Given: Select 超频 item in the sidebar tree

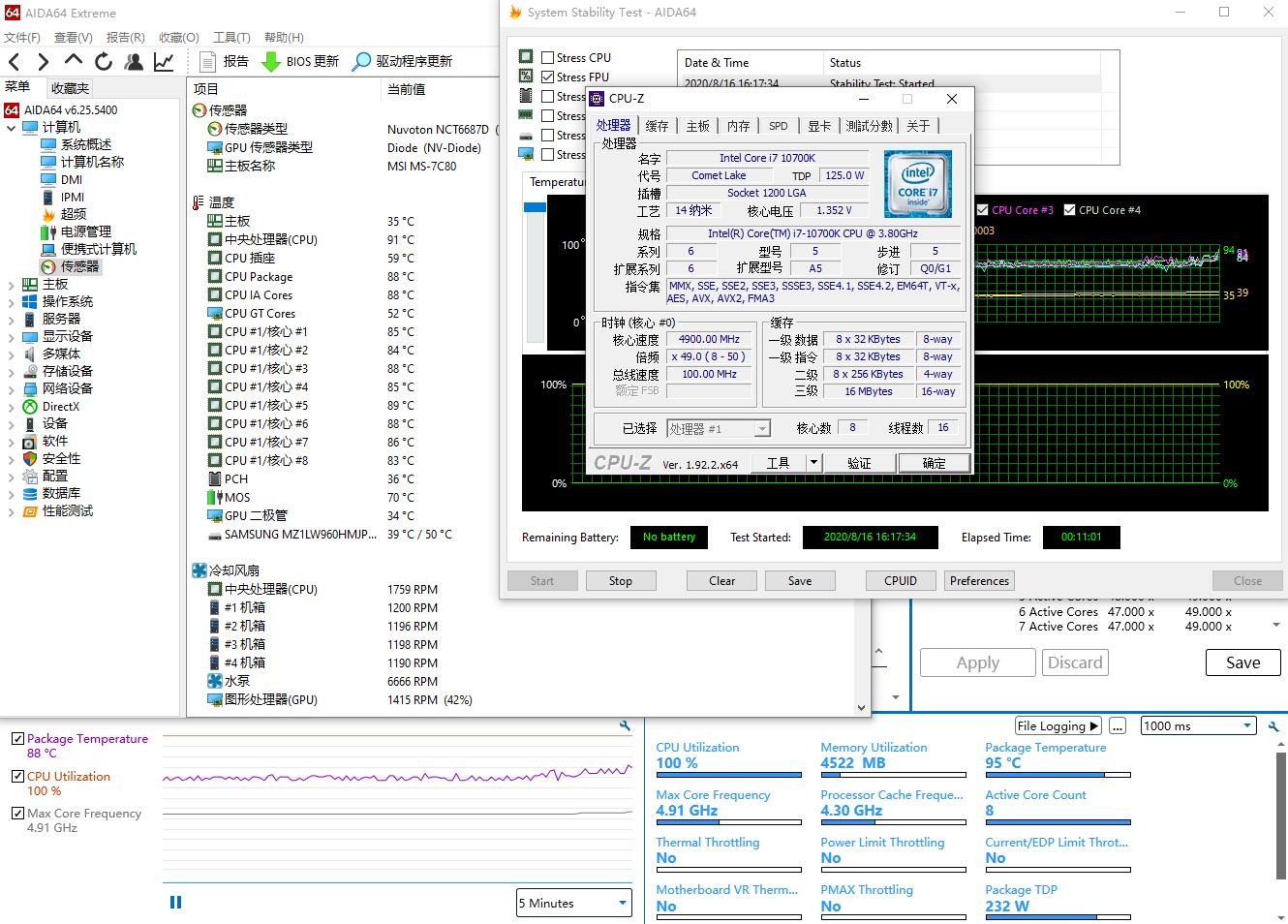Looking at the screenshot, I should tap(74, 214).
